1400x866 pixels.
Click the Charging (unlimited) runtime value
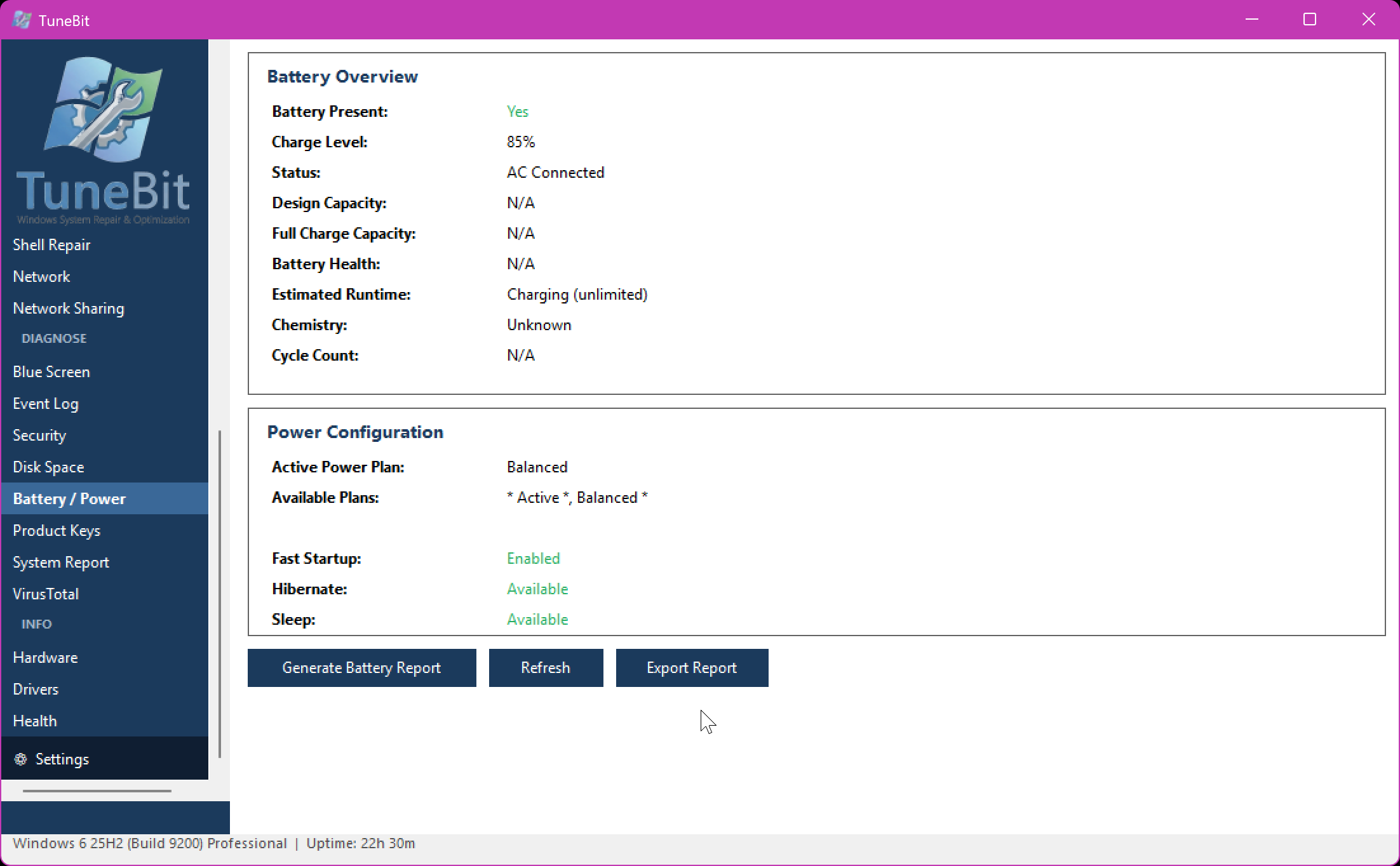(x=577, y=295)
